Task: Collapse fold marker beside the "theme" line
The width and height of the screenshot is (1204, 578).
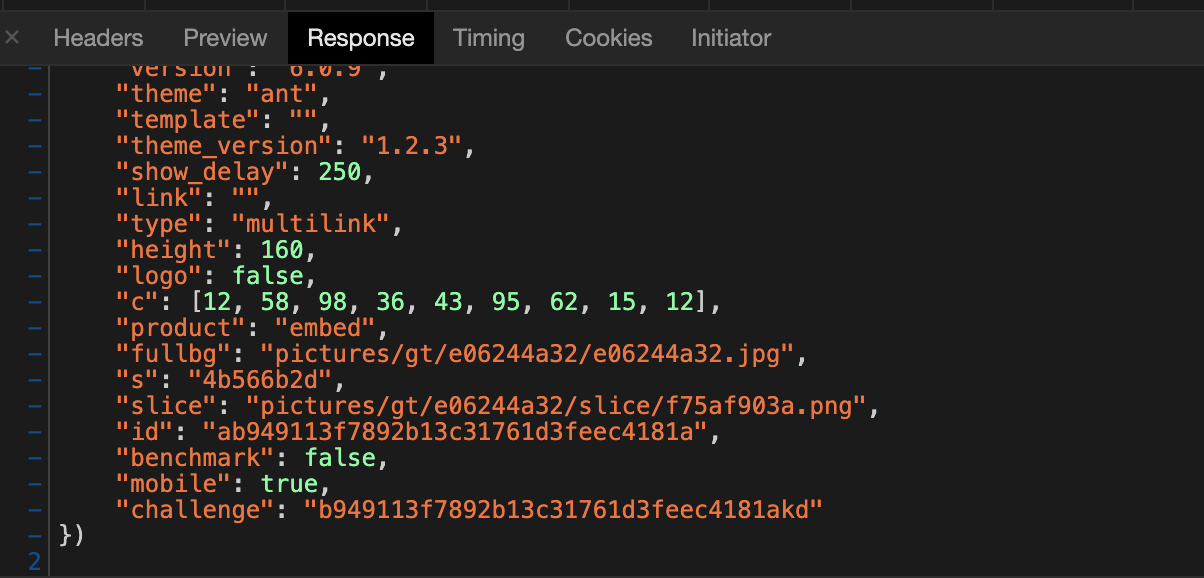Action: point(36,95)
